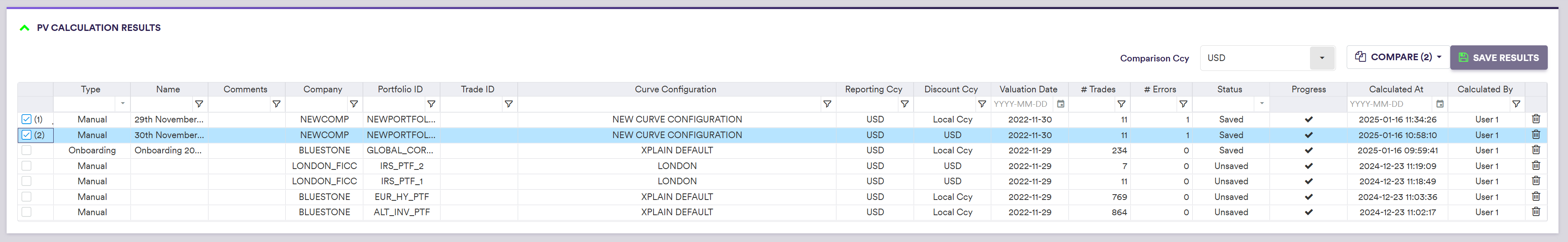Open Calculated At calendar picker
Viewport: 1568px width, 242px height.
1440,104
